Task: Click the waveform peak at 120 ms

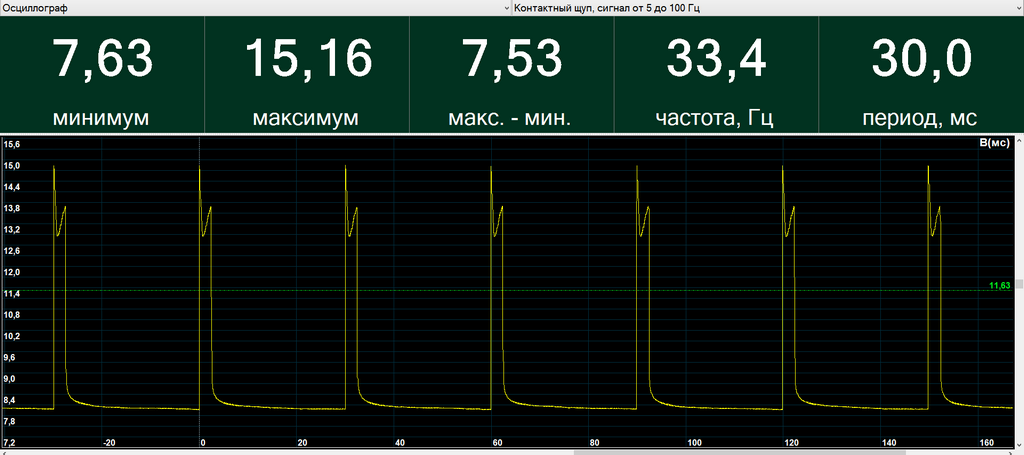Action: click(x=783, y=168)
